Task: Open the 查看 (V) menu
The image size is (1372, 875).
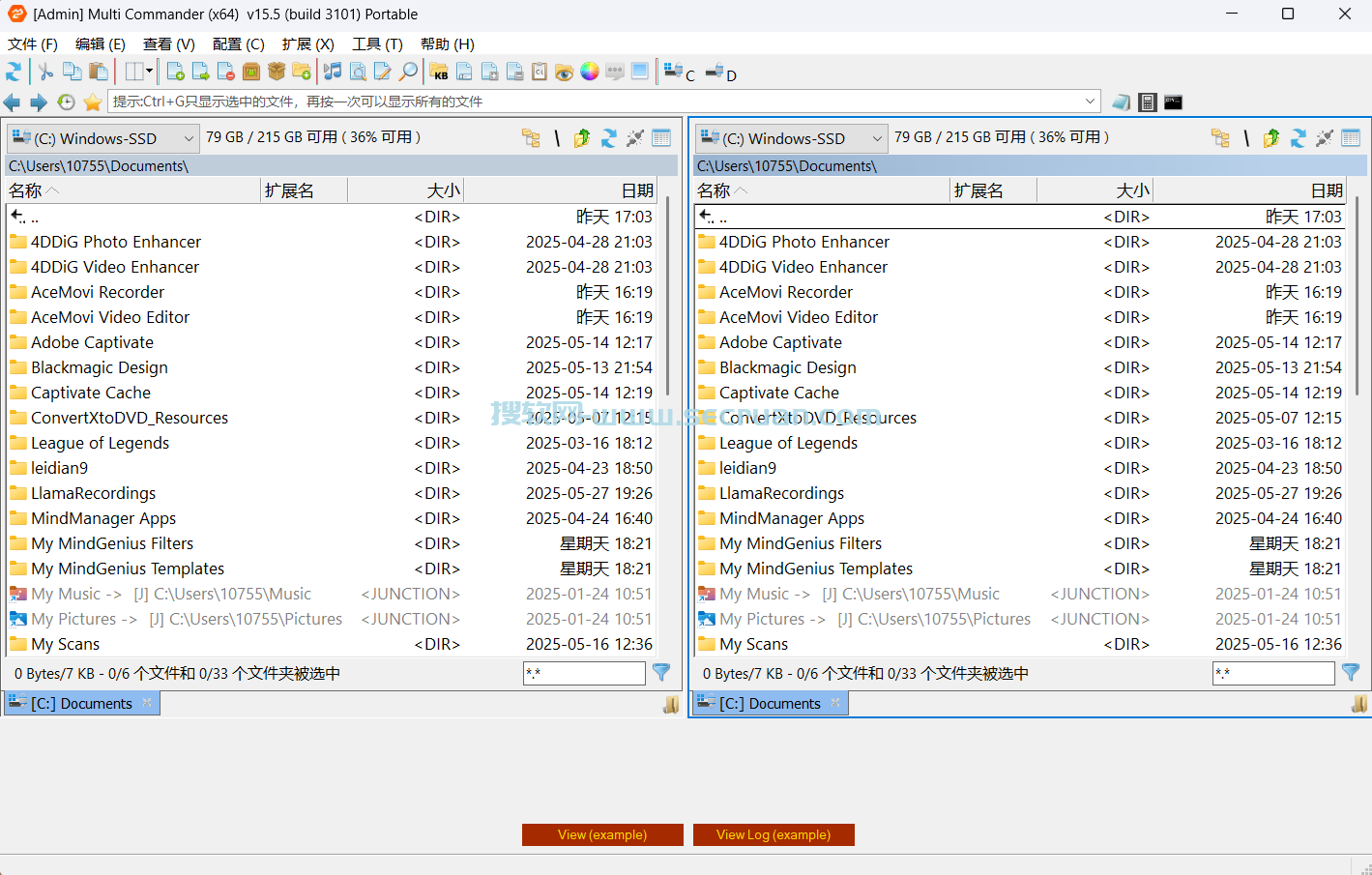Action: 169,44
